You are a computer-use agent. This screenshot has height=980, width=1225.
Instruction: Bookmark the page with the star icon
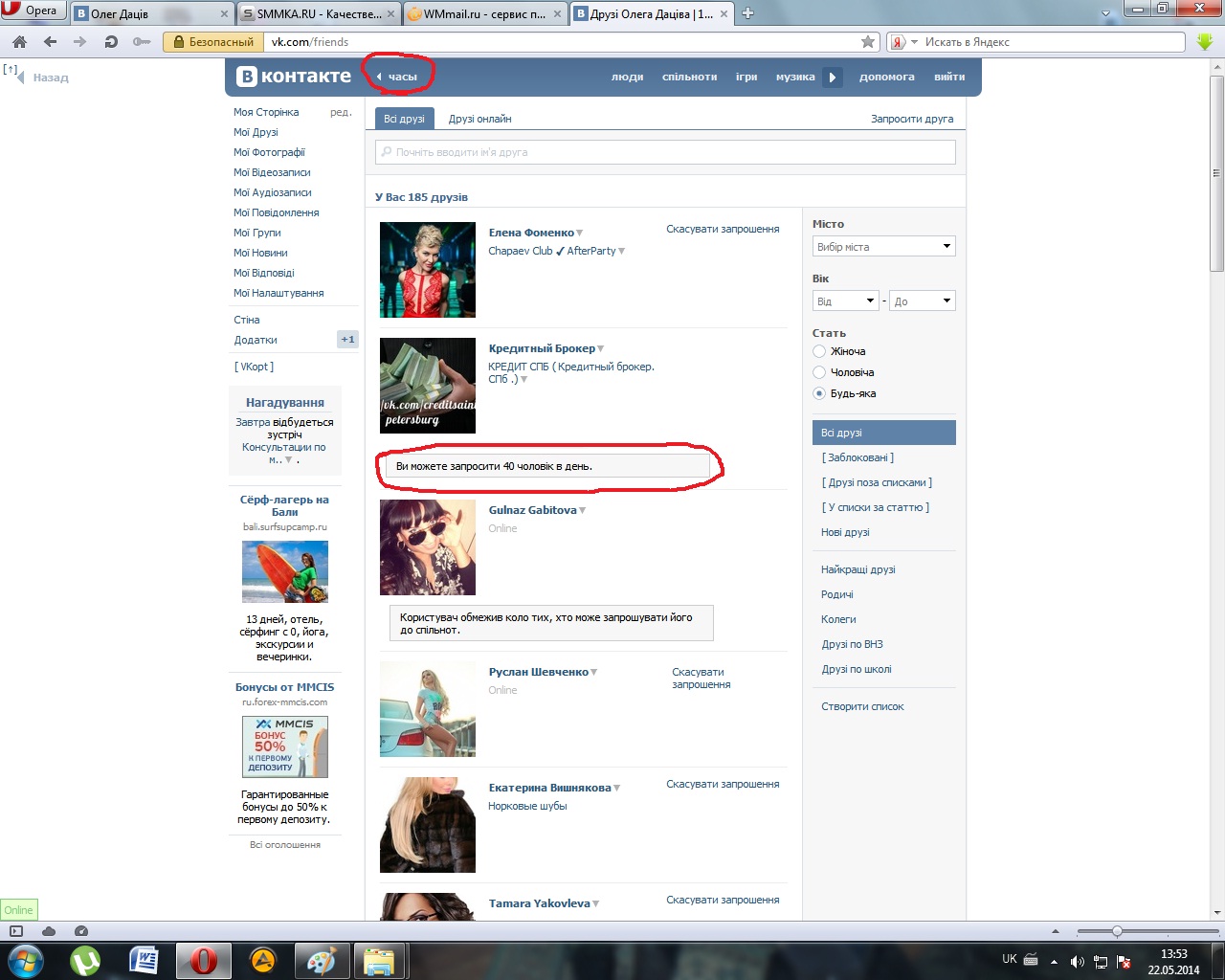tap(868, 42)
